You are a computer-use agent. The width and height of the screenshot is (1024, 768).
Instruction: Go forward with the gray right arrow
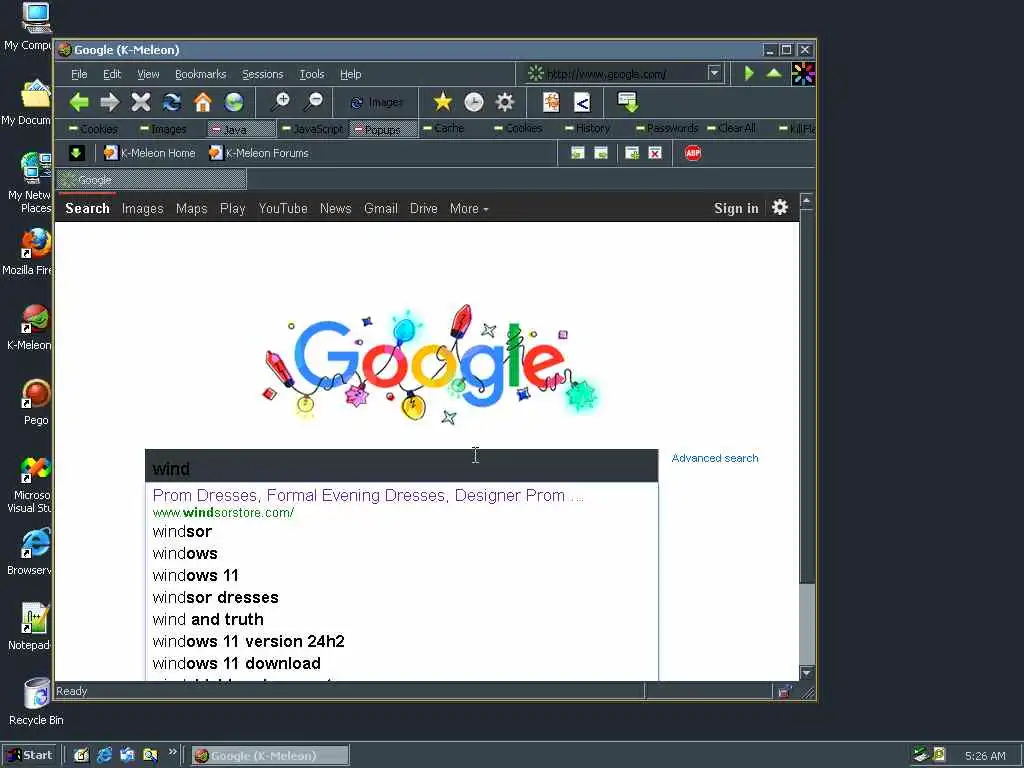pos(110,103)
